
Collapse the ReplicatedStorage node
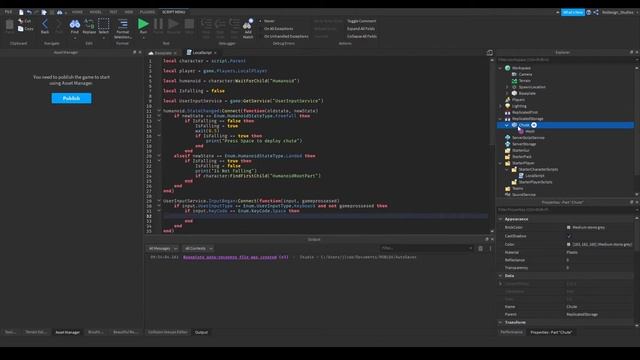pyautogui.click(x=500, y=119)
